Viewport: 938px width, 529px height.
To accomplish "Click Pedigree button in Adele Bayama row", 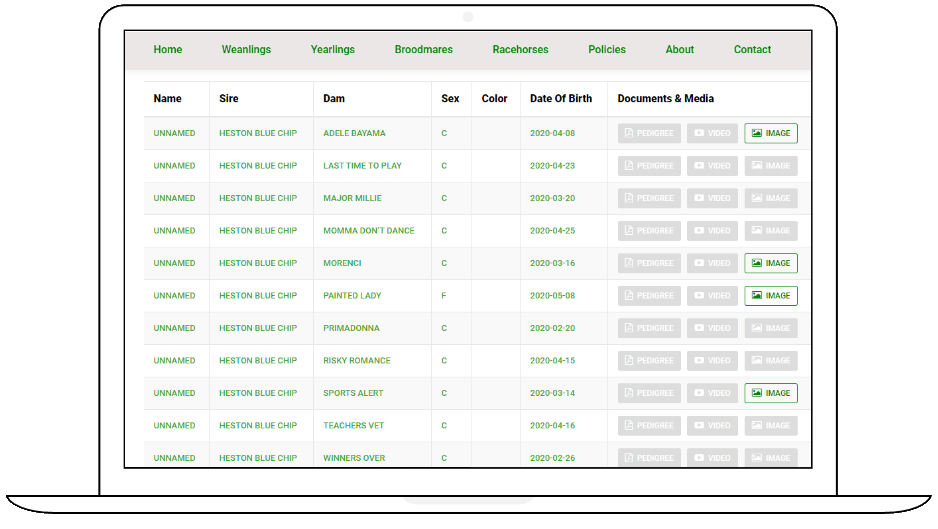I will click(649, 133).
